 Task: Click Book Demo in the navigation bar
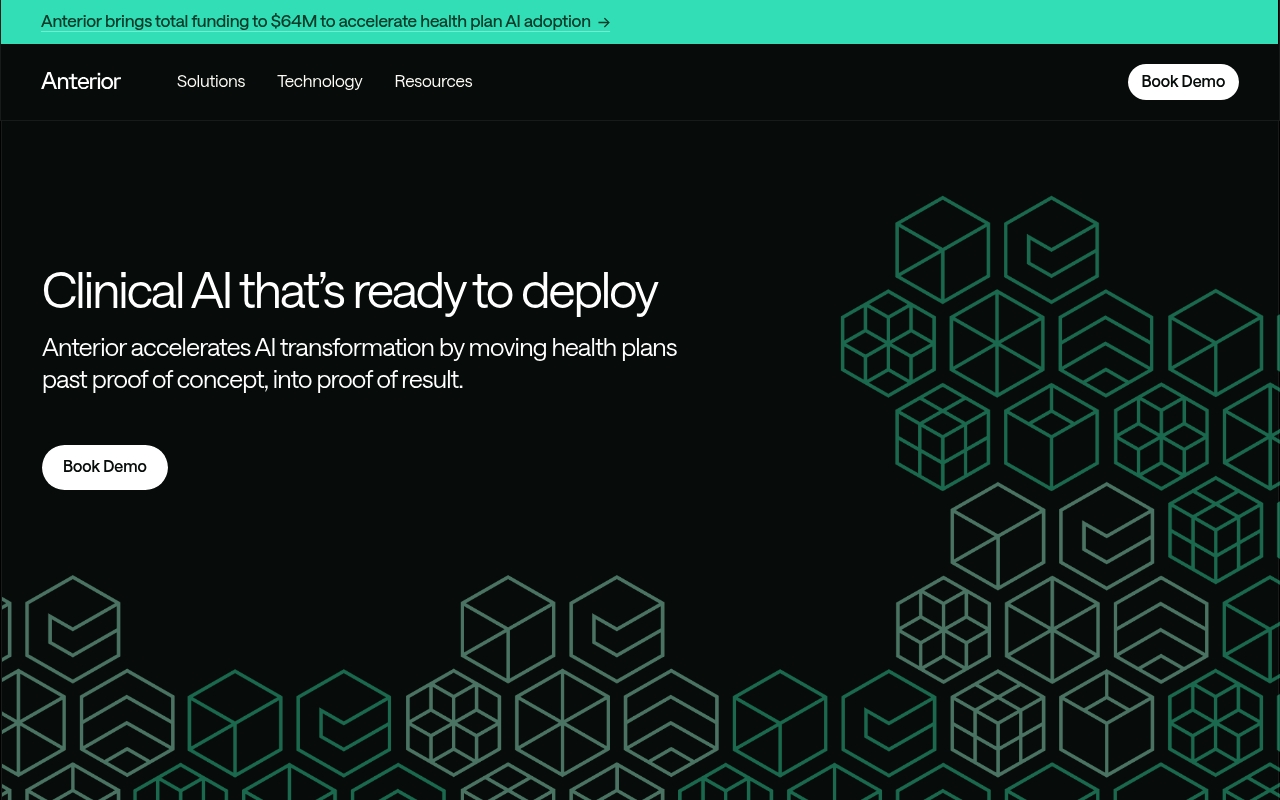(1183, 82)
